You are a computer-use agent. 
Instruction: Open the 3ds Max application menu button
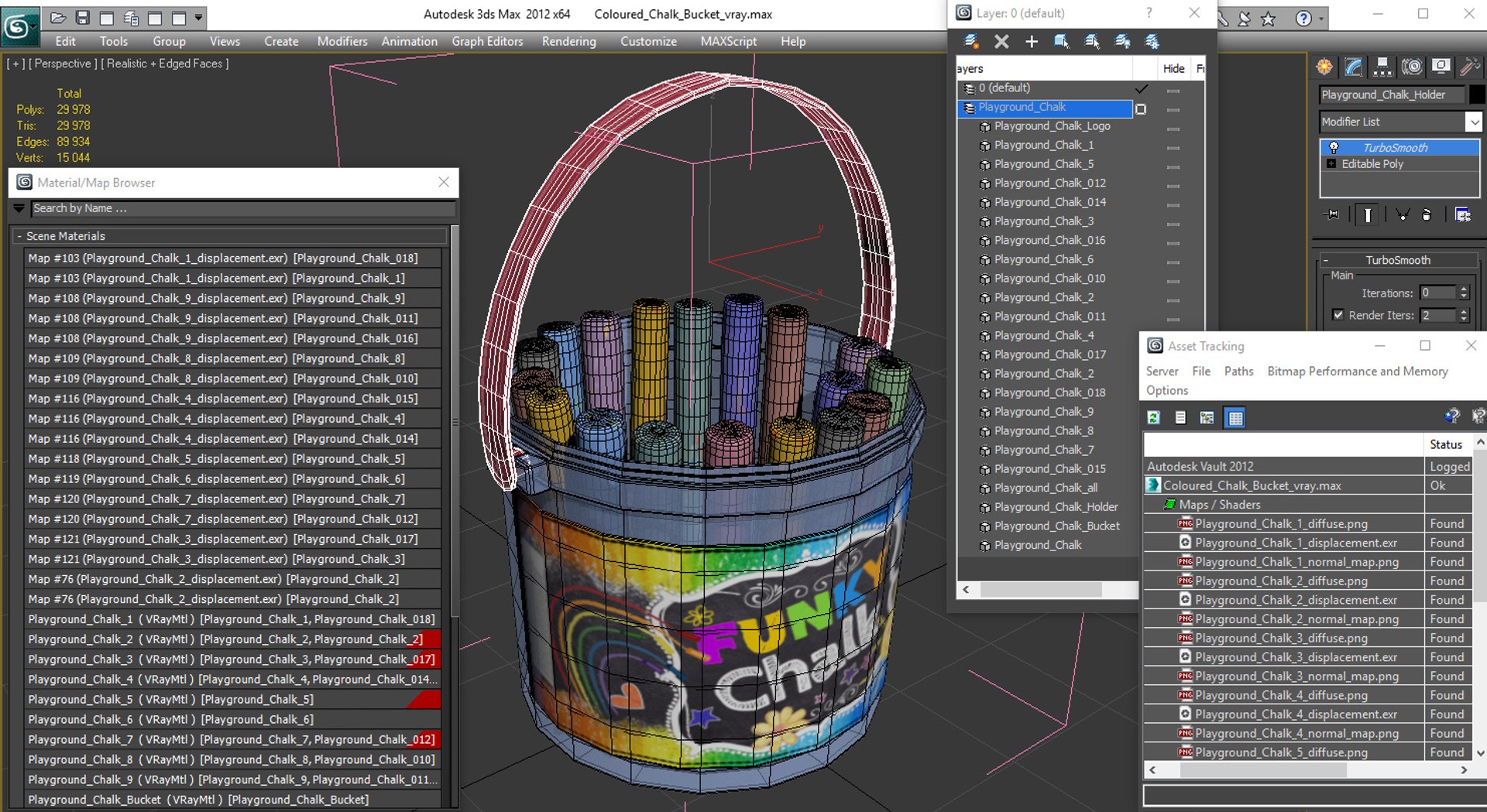point(19,28)
